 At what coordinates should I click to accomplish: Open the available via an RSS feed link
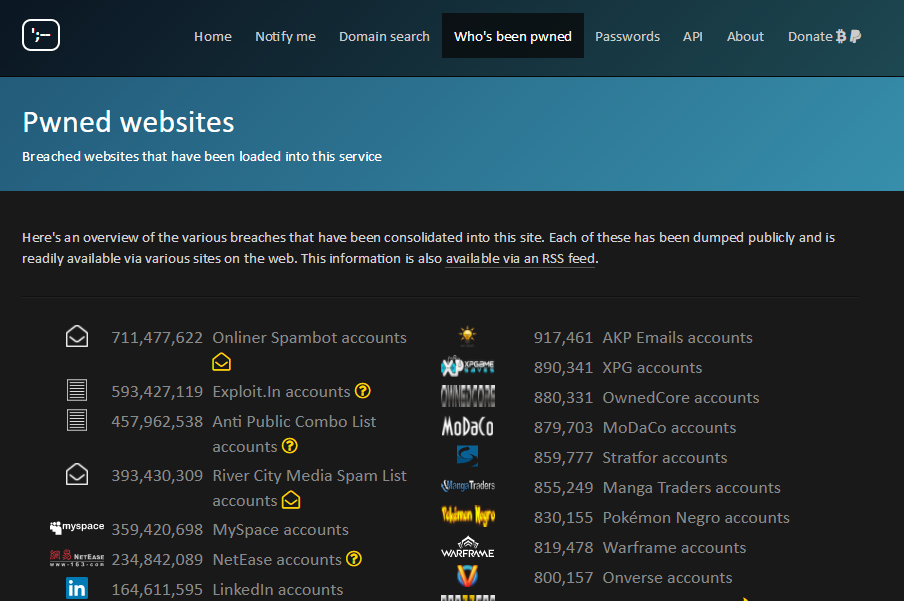tap(520, 259)
